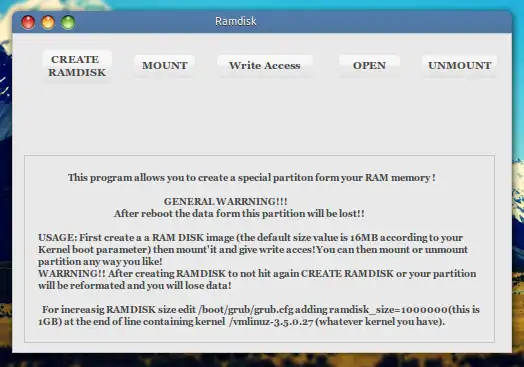The height and width of the screenshot is (367, 524).
Task: Click the 'USAGE: First create a' text line
Action: [251, 238]
